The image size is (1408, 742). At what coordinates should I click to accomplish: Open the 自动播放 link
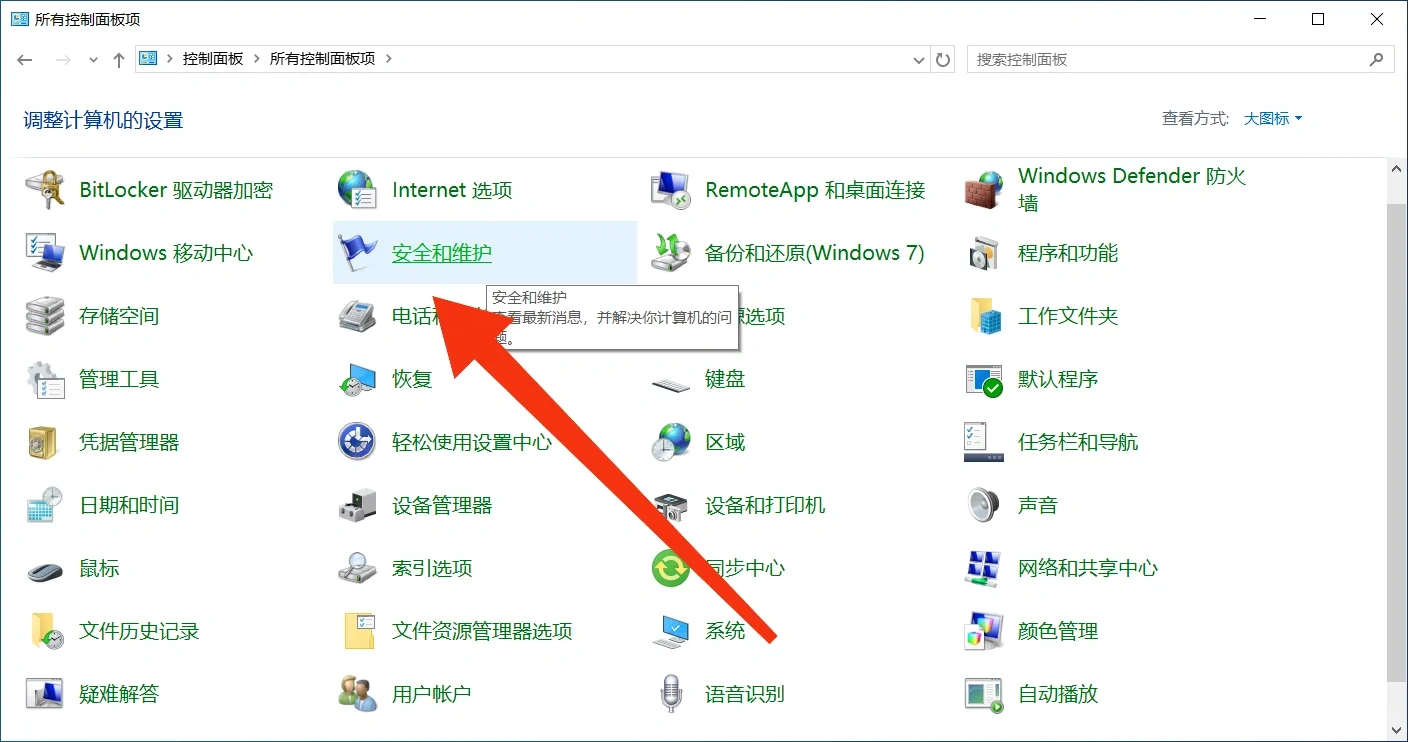pos(1058,694)
